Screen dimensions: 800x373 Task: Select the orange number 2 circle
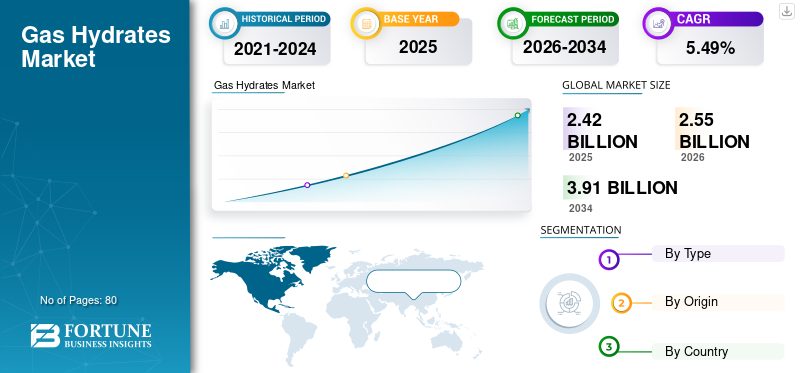click(x=621, y=303)
